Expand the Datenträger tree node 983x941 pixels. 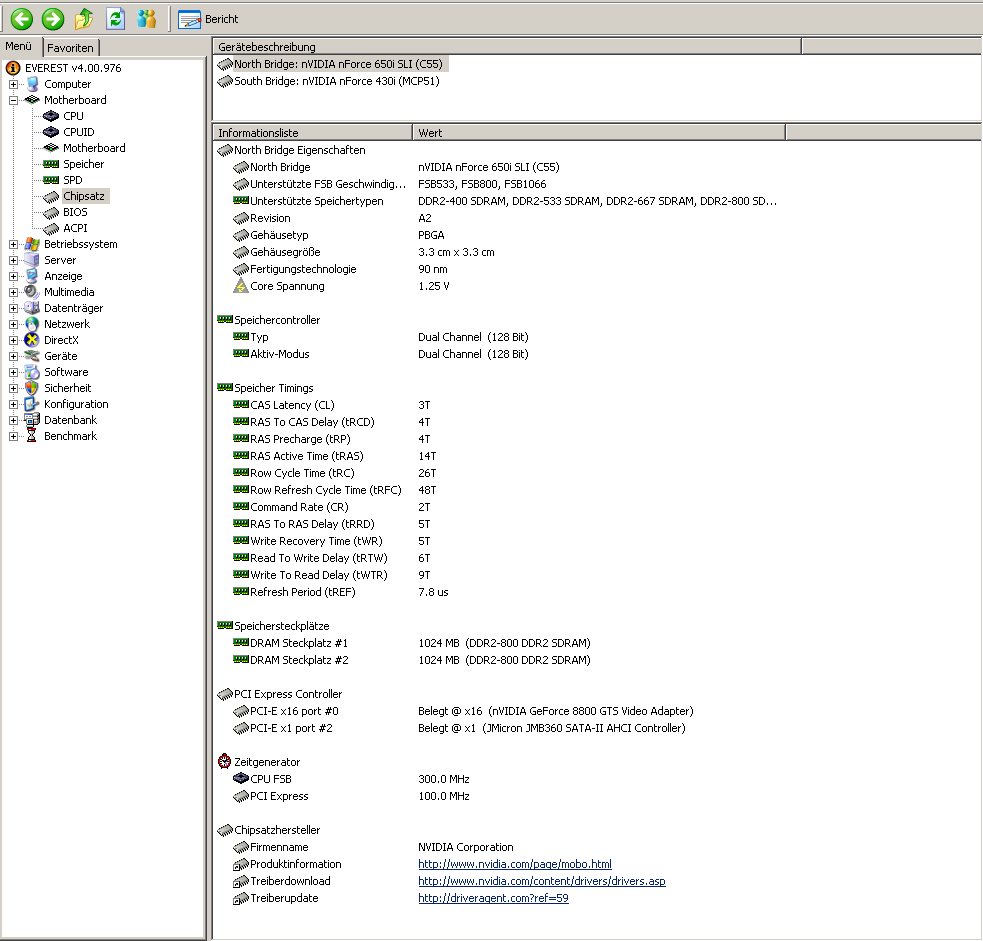click(13, 308)
